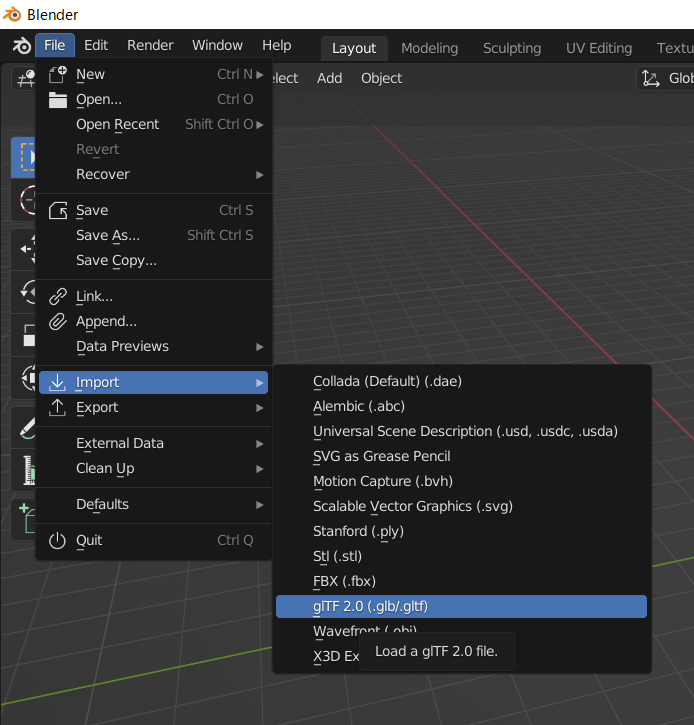Import Stl (.stl) file
The width and height of the screenshot is (694, 725).
[x=461, y=556]
